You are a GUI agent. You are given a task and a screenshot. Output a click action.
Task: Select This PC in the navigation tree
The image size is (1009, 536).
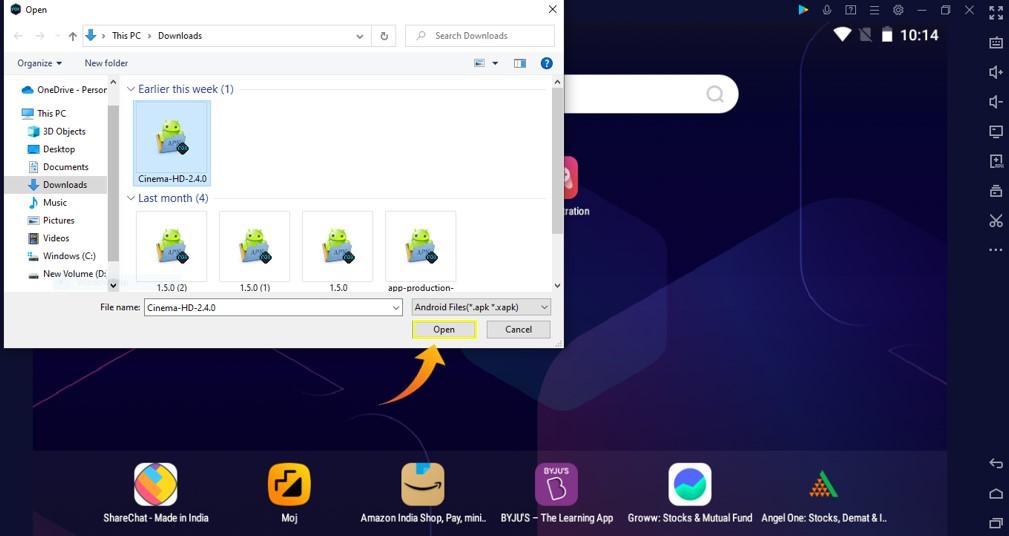(44, 113)
